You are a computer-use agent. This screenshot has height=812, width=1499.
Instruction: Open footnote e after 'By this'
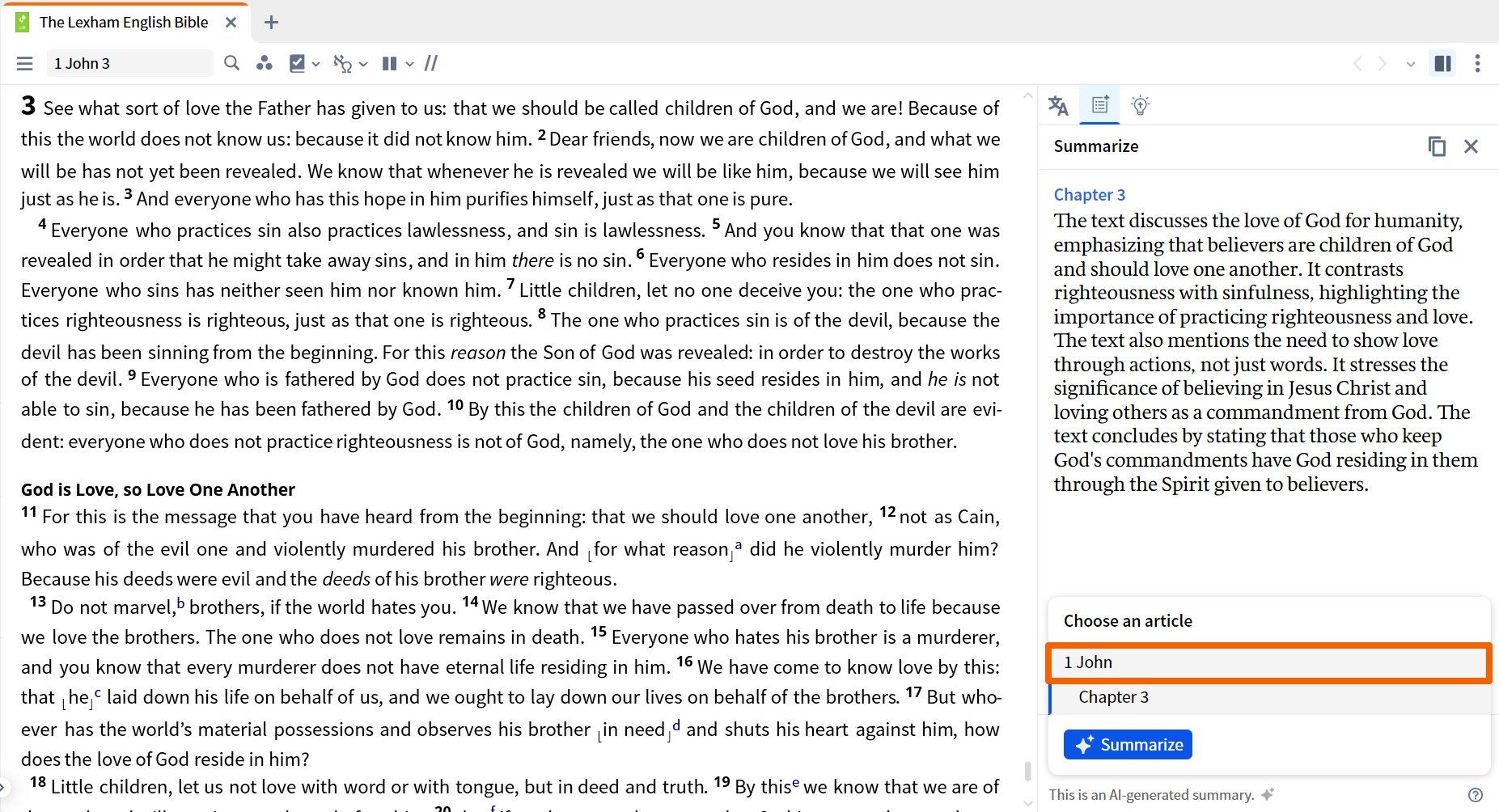coord(795,783)
